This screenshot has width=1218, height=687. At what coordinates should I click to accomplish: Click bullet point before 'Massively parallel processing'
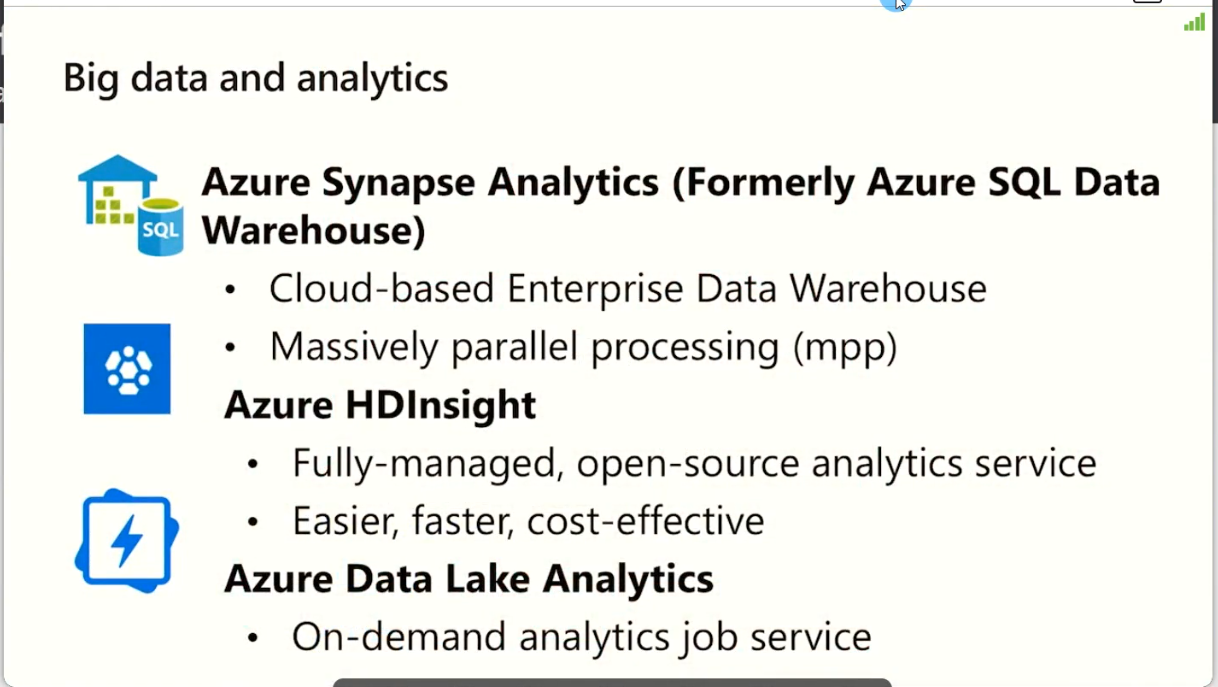click(x=231, y=349)
